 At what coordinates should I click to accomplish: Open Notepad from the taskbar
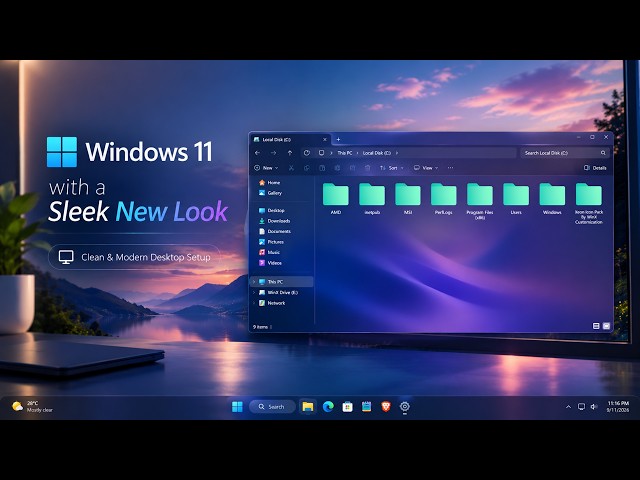(x=367, y=407)
